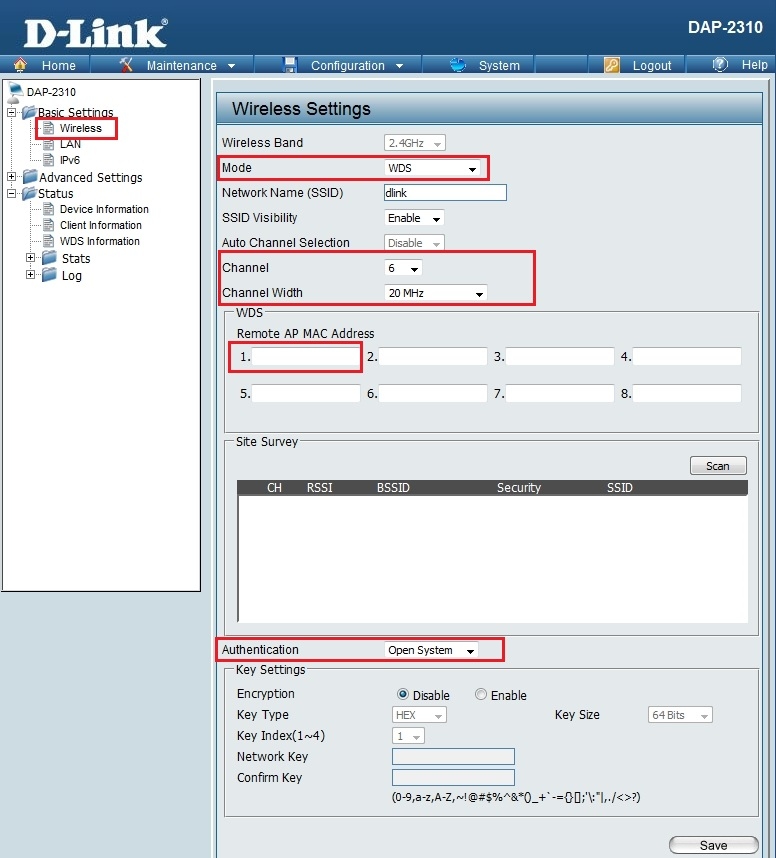The height and width of the screenshot is (858, 776).
Task: Select the Enable encryption radio button
Action: pos(481,695)
